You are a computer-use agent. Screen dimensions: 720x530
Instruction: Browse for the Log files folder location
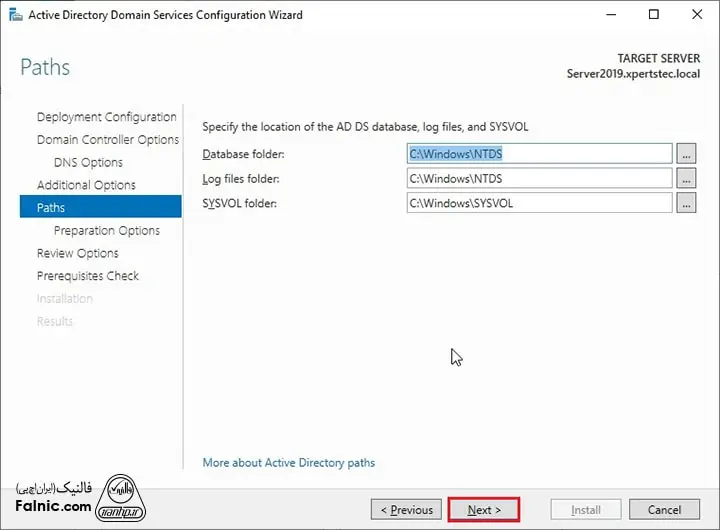pos(686,179)
